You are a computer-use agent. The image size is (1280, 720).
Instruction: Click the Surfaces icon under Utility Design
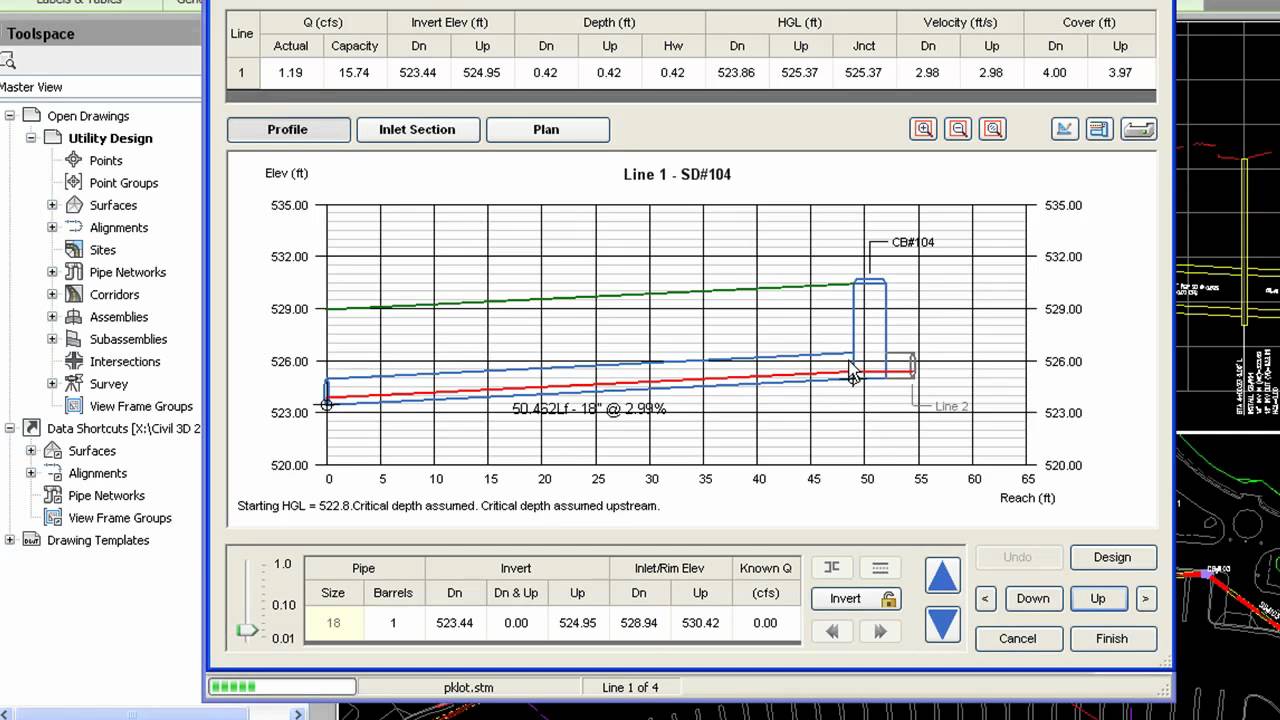coord(74,205)
